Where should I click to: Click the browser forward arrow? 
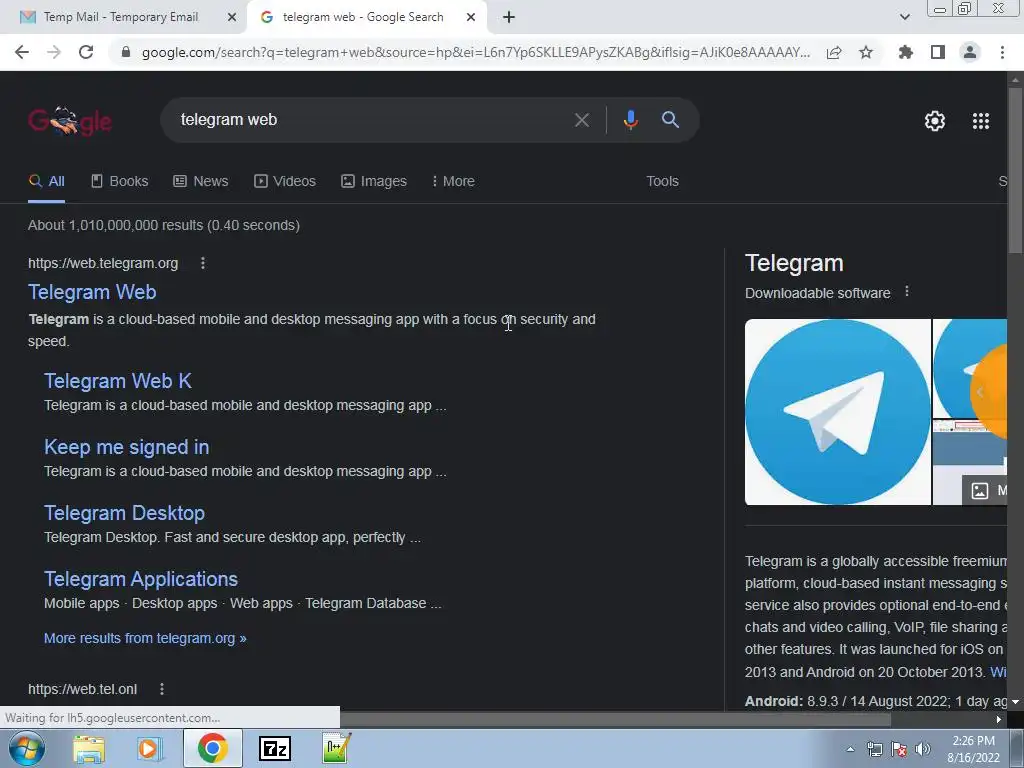(x=54, y=52)
